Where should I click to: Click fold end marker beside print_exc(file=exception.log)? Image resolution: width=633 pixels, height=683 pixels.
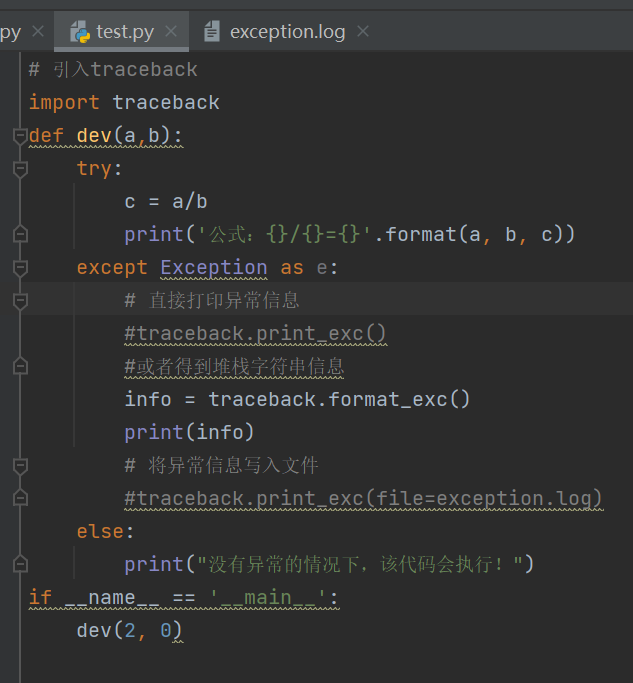click(20, 498)
